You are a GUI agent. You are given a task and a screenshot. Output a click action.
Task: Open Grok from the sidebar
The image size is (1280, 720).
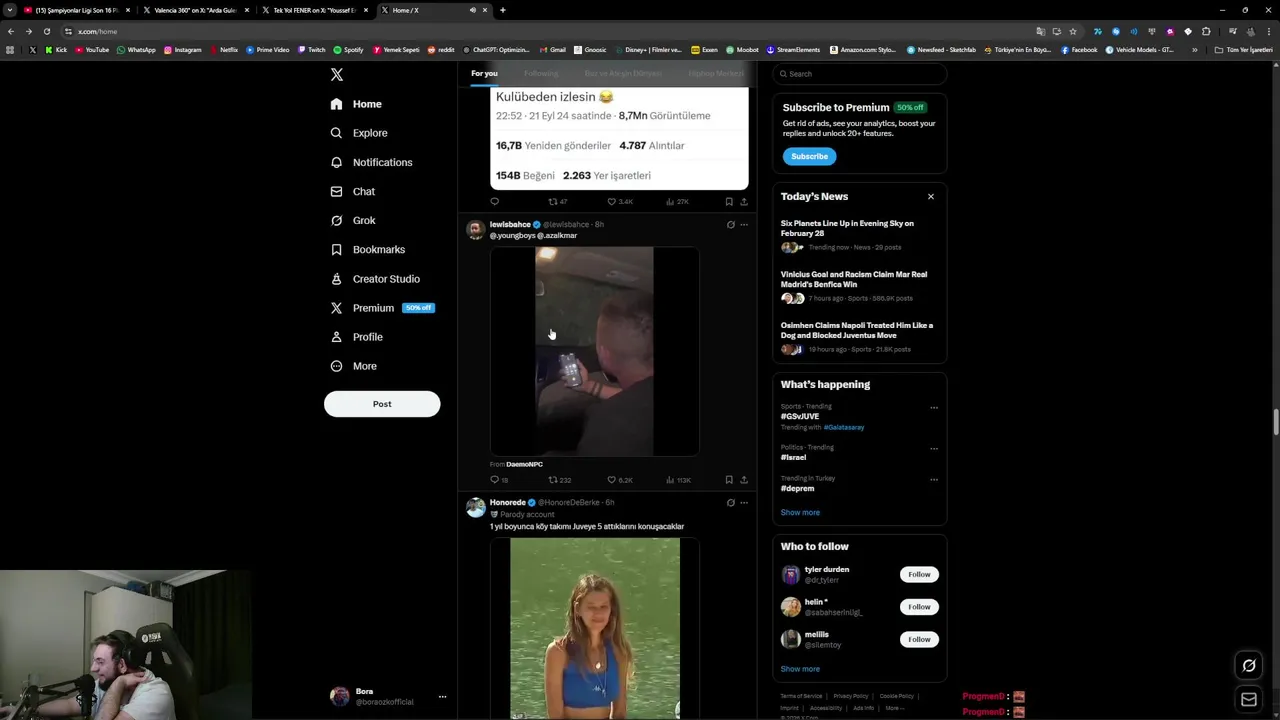352,220
